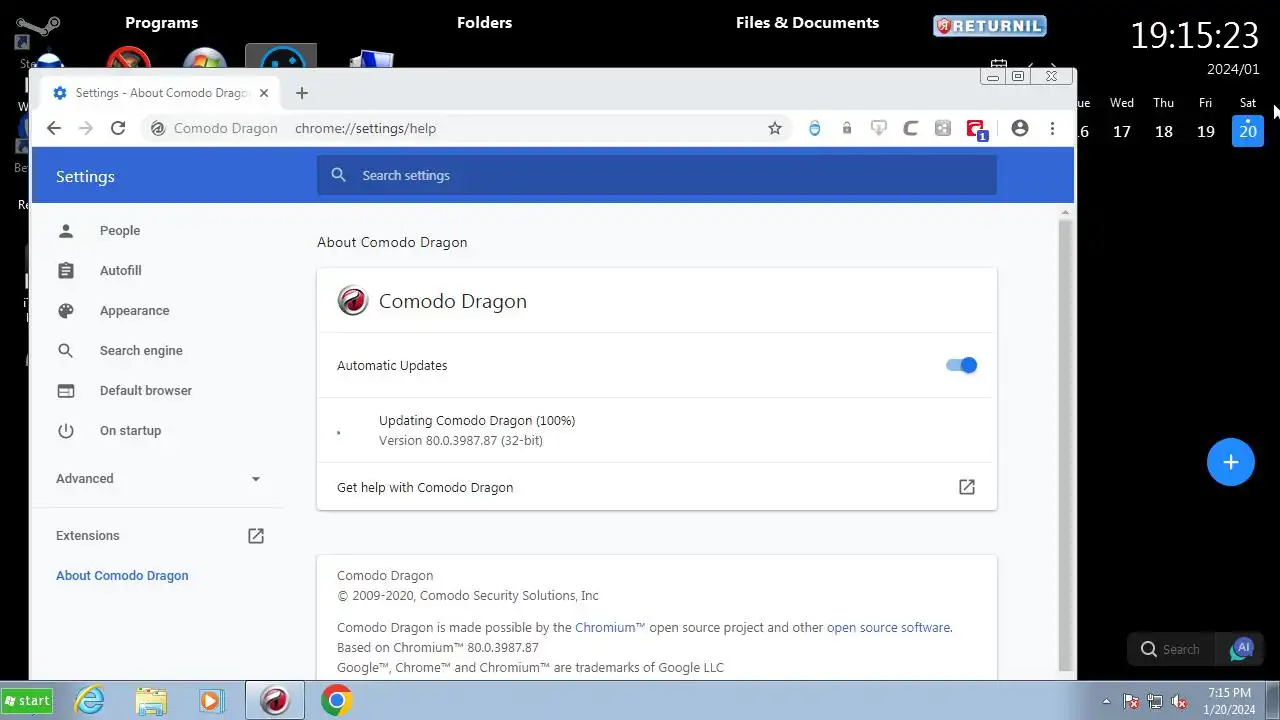
Task: Open the three-dot browser menu
Action: click(1052, 128)
